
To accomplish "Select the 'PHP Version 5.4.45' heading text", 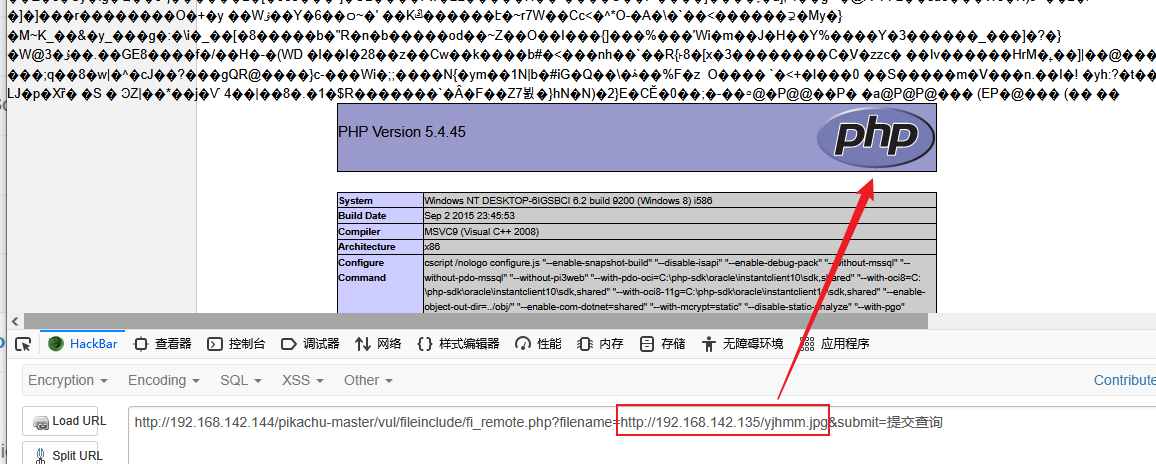I will 402,132.
